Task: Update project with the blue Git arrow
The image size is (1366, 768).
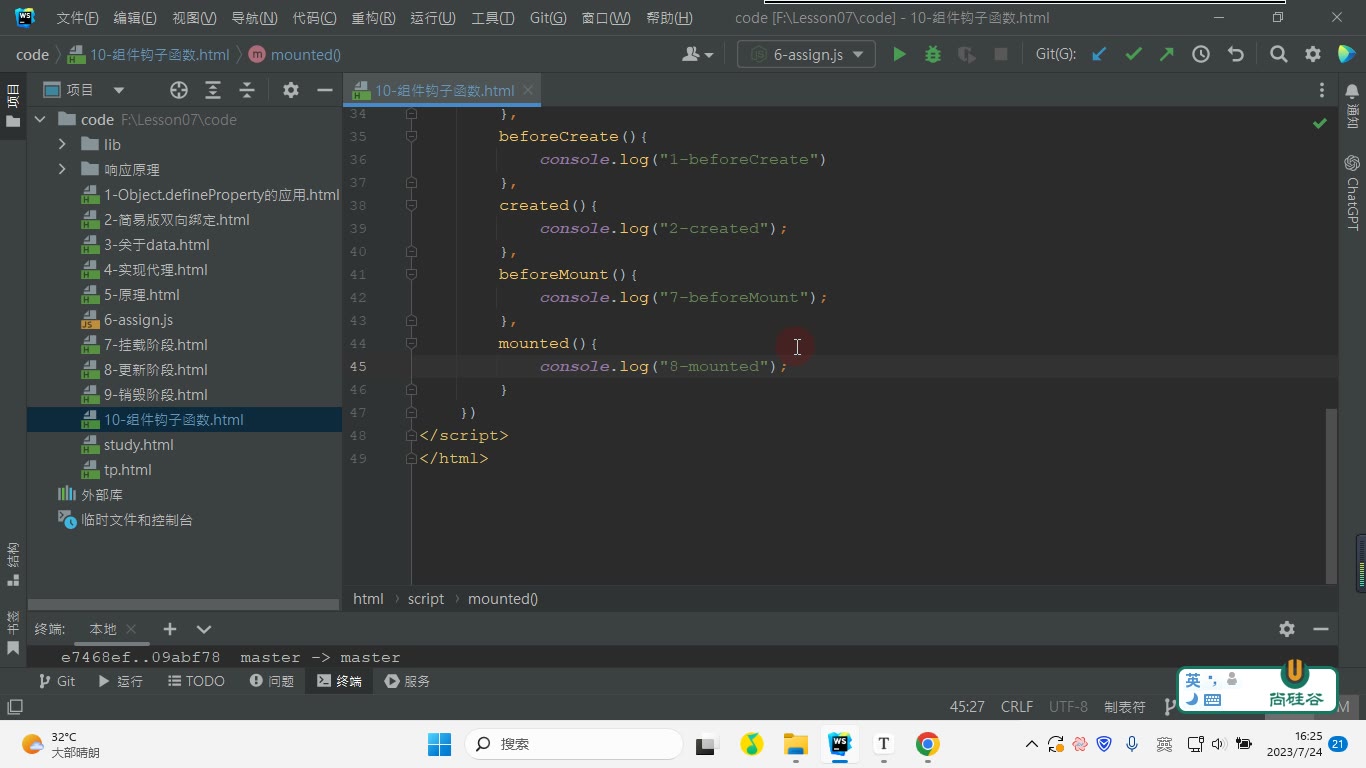Action: pos(1099,55)
